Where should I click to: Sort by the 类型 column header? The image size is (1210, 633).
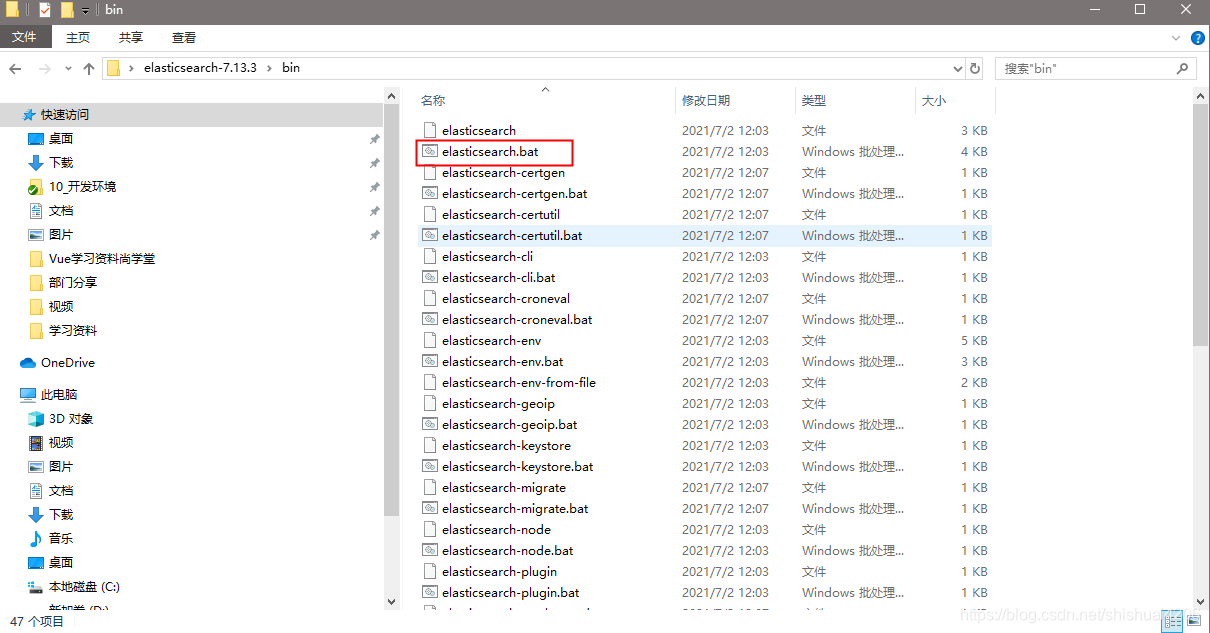[855, 101]
